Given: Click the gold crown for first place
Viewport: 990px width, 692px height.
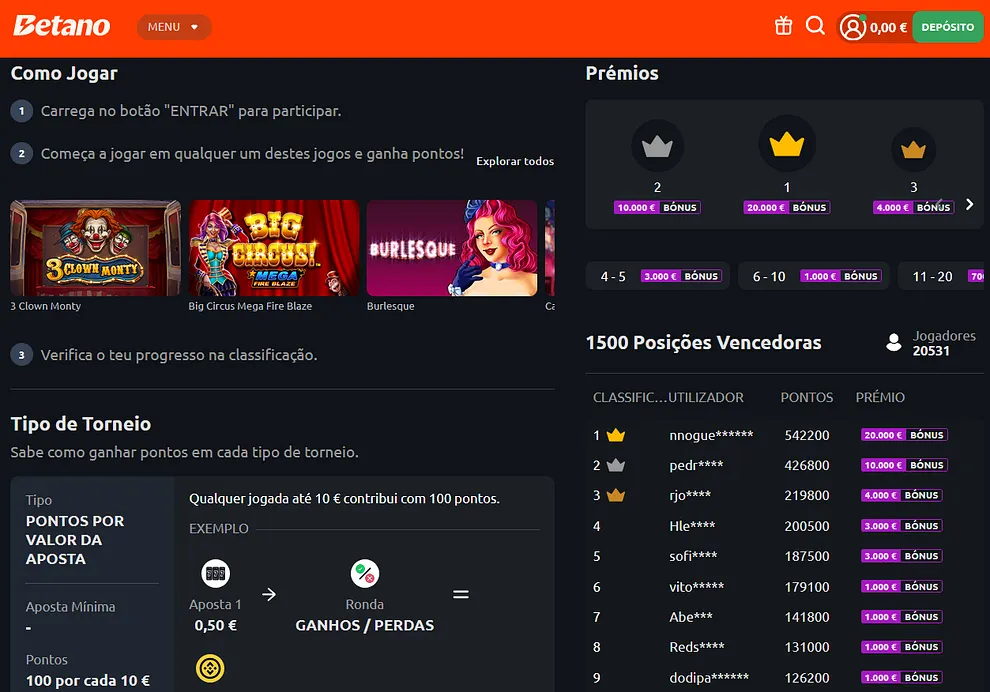Looking at the screenshot, I should (787, 145).
